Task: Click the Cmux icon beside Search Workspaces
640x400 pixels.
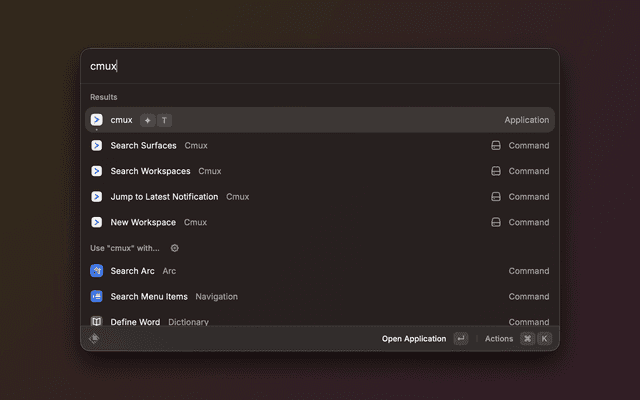Action: [97, 171]
